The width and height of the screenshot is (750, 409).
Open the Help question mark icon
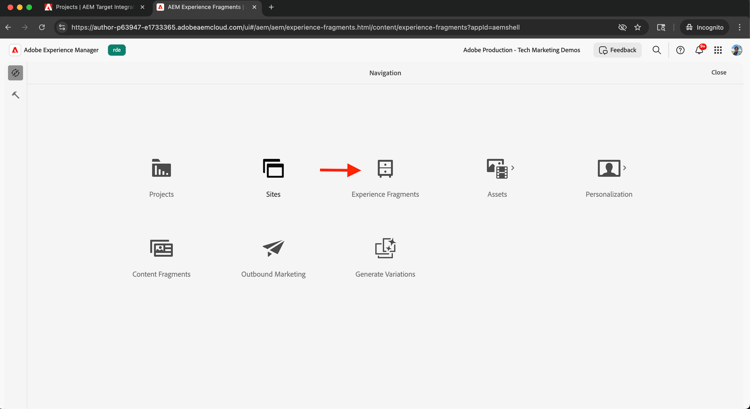click(680, 50)
